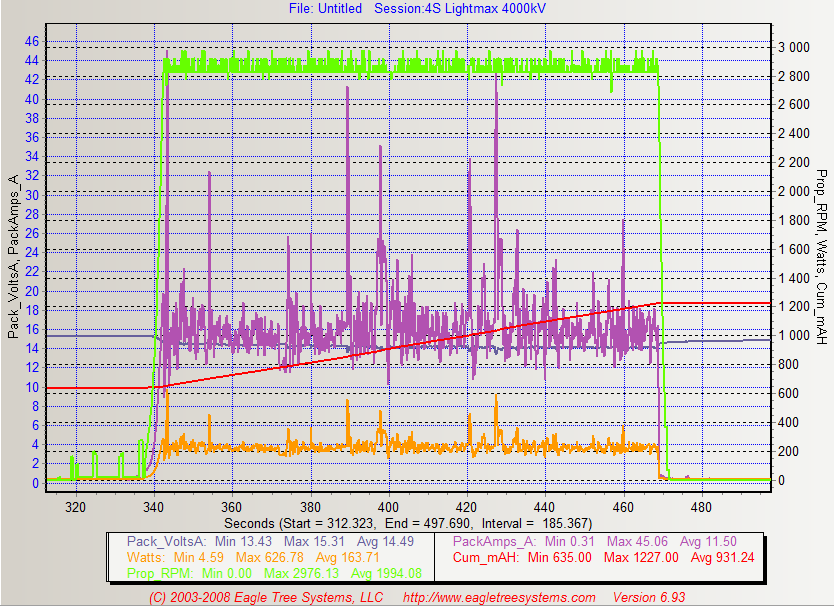
Task: Click the 46 label on left axis
Action: pyautogui.click(x=31, y=42)
